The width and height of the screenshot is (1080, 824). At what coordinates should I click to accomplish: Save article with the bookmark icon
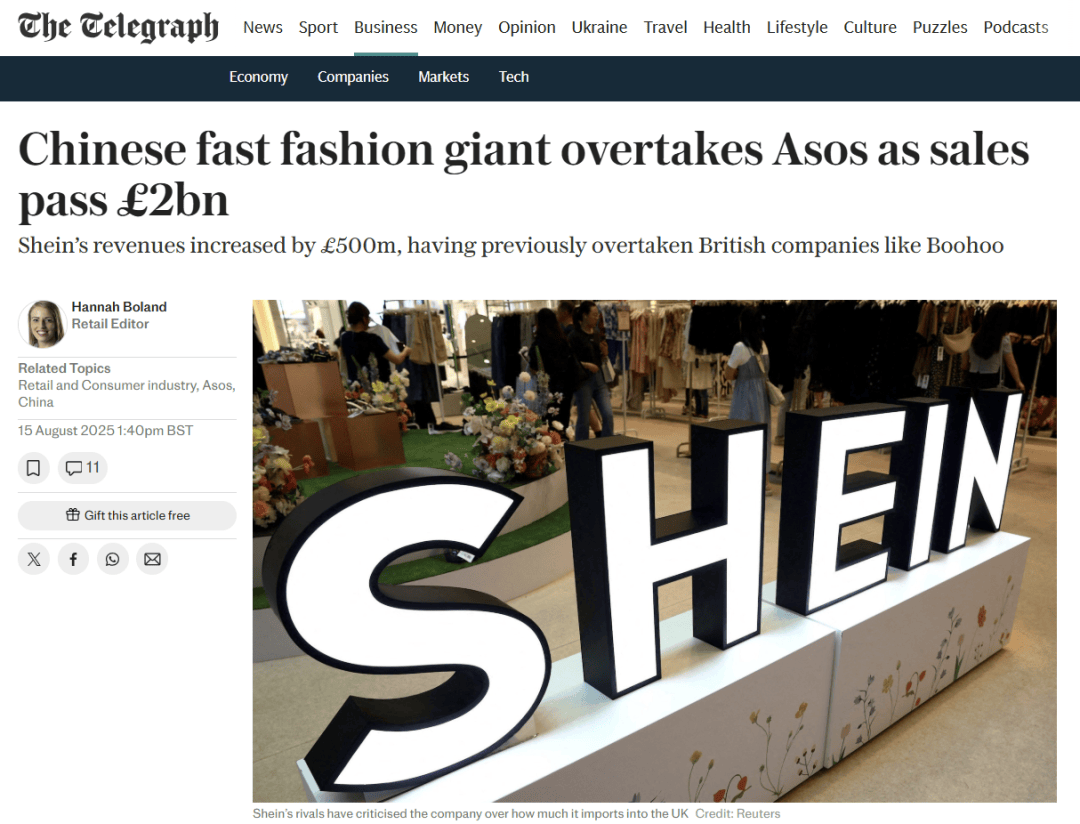coord(33,468)
